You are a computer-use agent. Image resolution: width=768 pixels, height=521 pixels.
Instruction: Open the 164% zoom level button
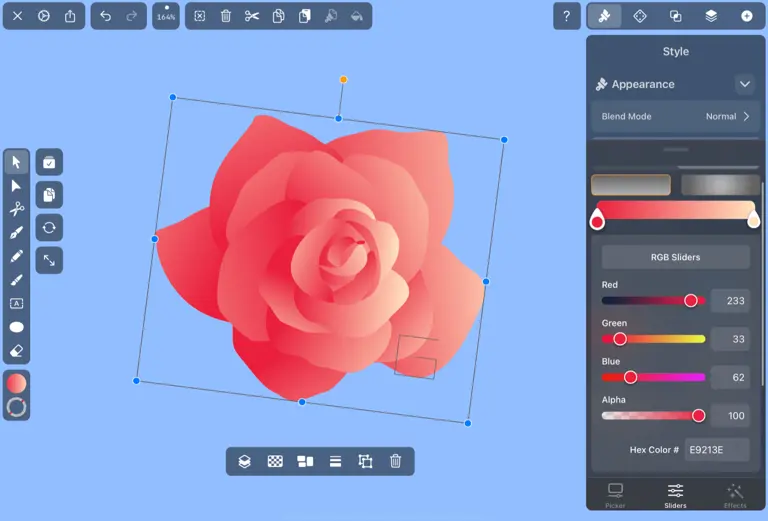166,16
